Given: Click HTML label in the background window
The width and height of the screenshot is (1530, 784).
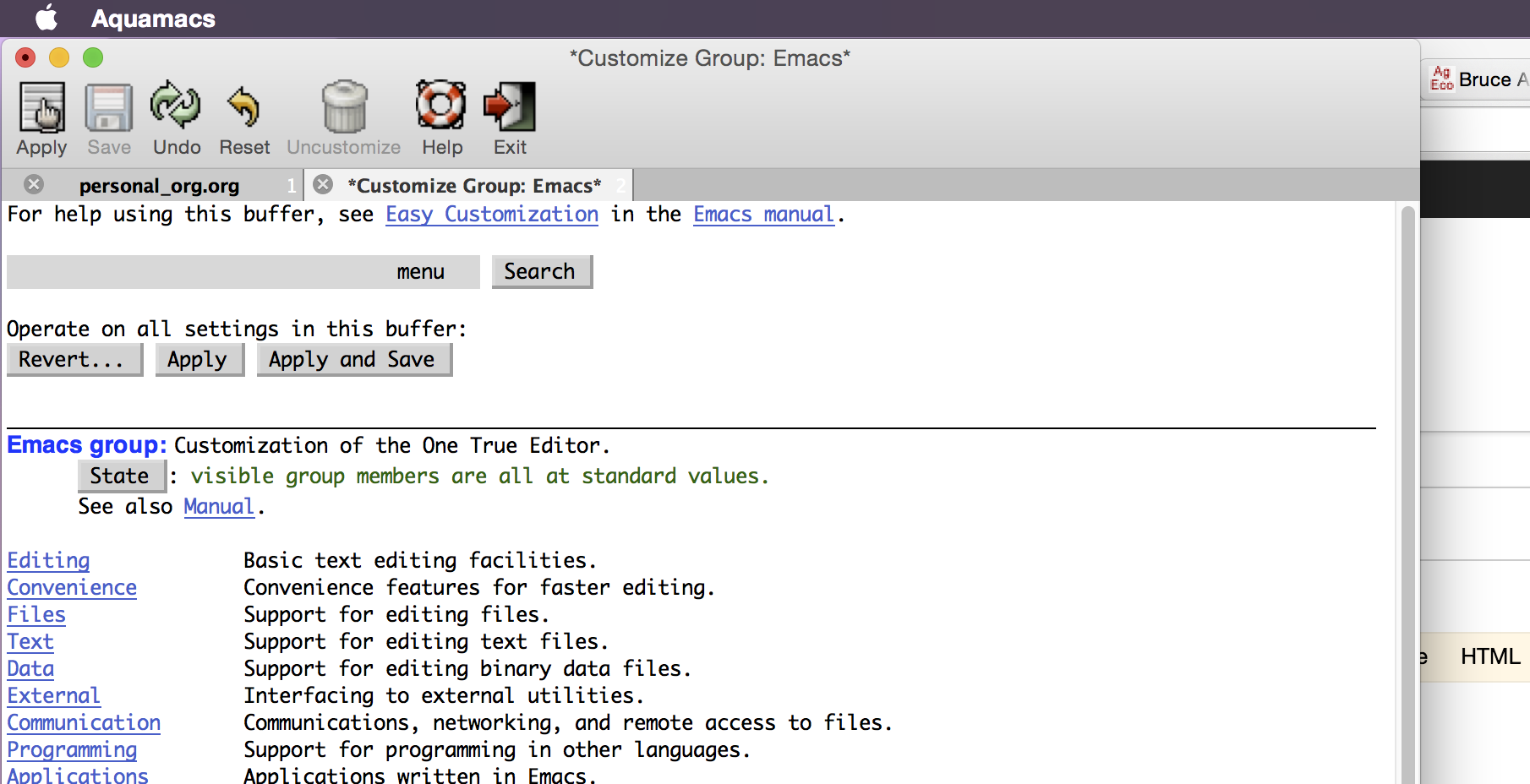Looking at the screenshot, I should (x=1490, y=656).
